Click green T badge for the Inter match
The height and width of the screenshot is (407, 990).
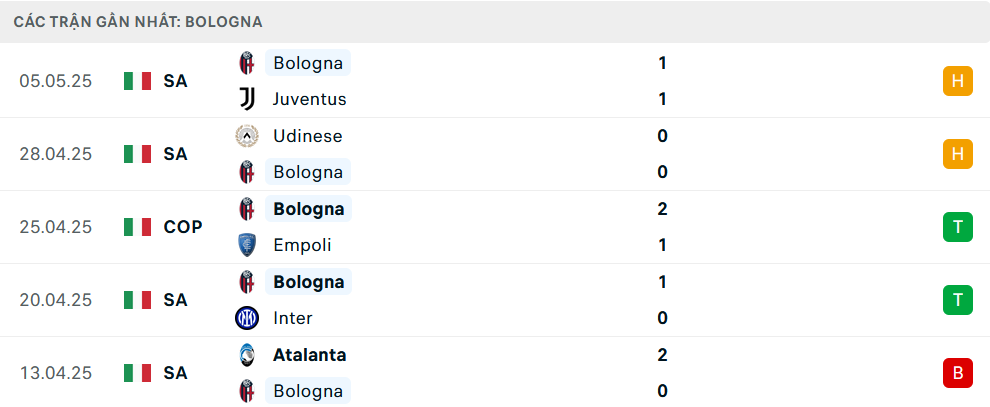coord(958,300)
